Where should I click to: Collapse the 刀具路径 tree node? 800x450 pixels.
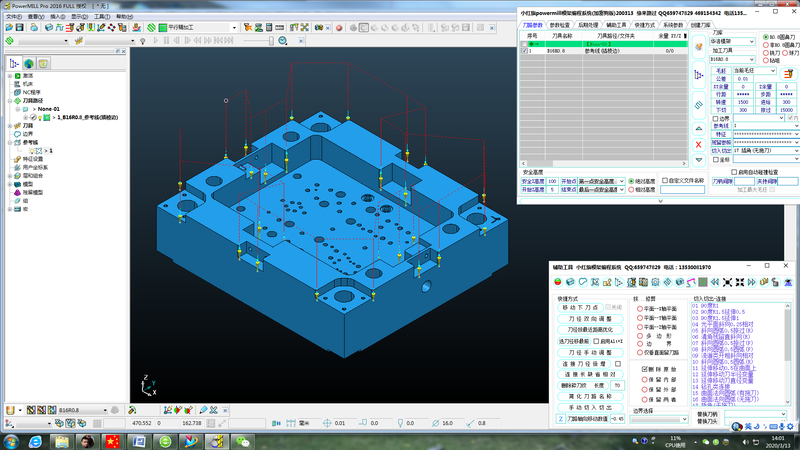point(10,101)
